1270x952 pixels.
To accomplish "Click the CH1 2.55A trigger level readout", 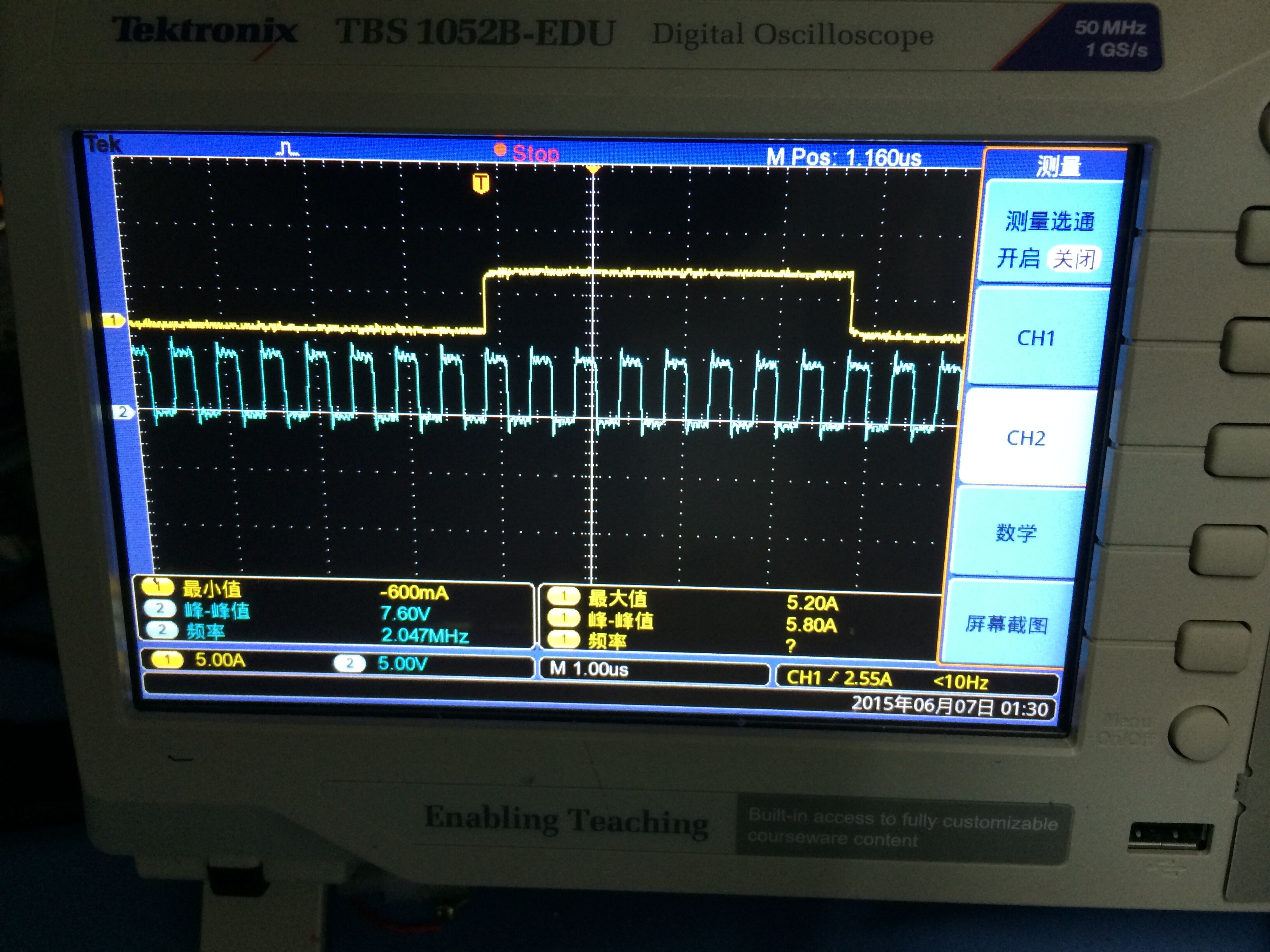I will pyautogui.click(x=839, y=679).
